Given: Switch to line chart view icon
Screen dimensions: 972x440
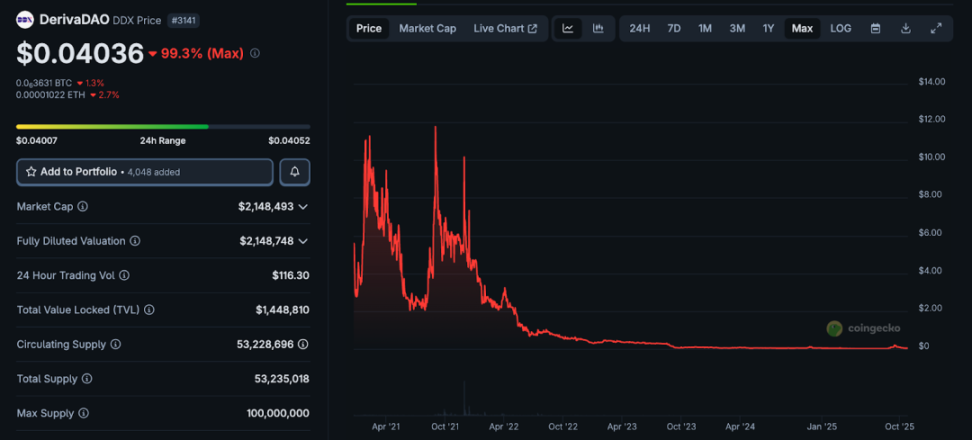Looking at the screenshot, I should point(568,29).
